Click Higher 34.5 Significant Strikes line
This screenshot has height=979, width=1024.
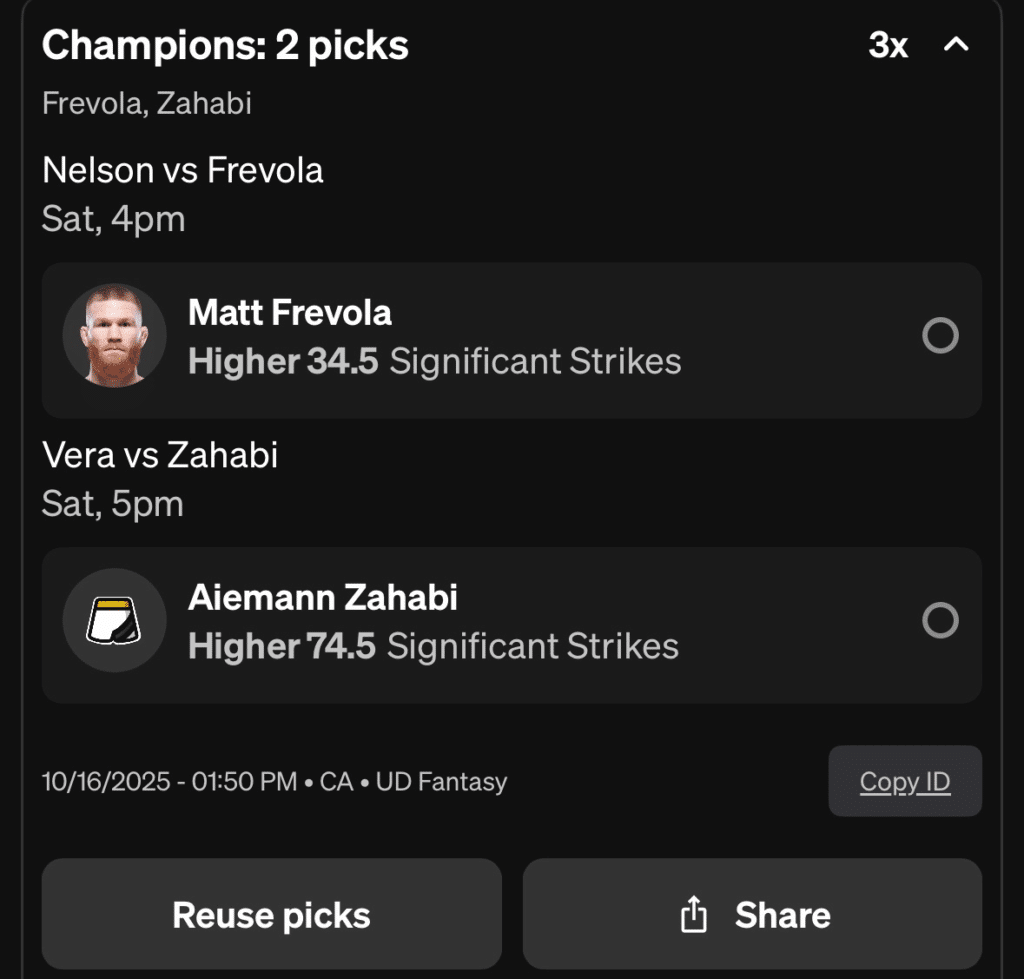(435, 361)
